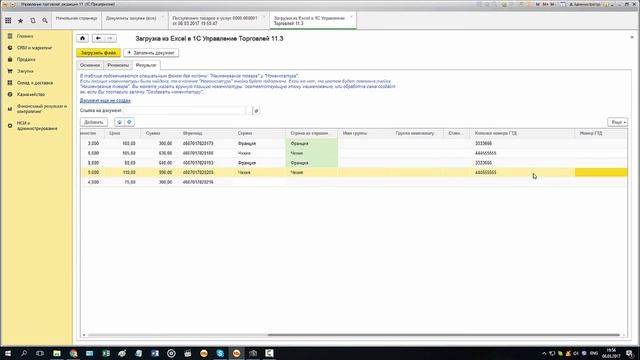Open Склад и доставка section in sidebar
Viewport: 640px width, 360px height.
(35, 83)
